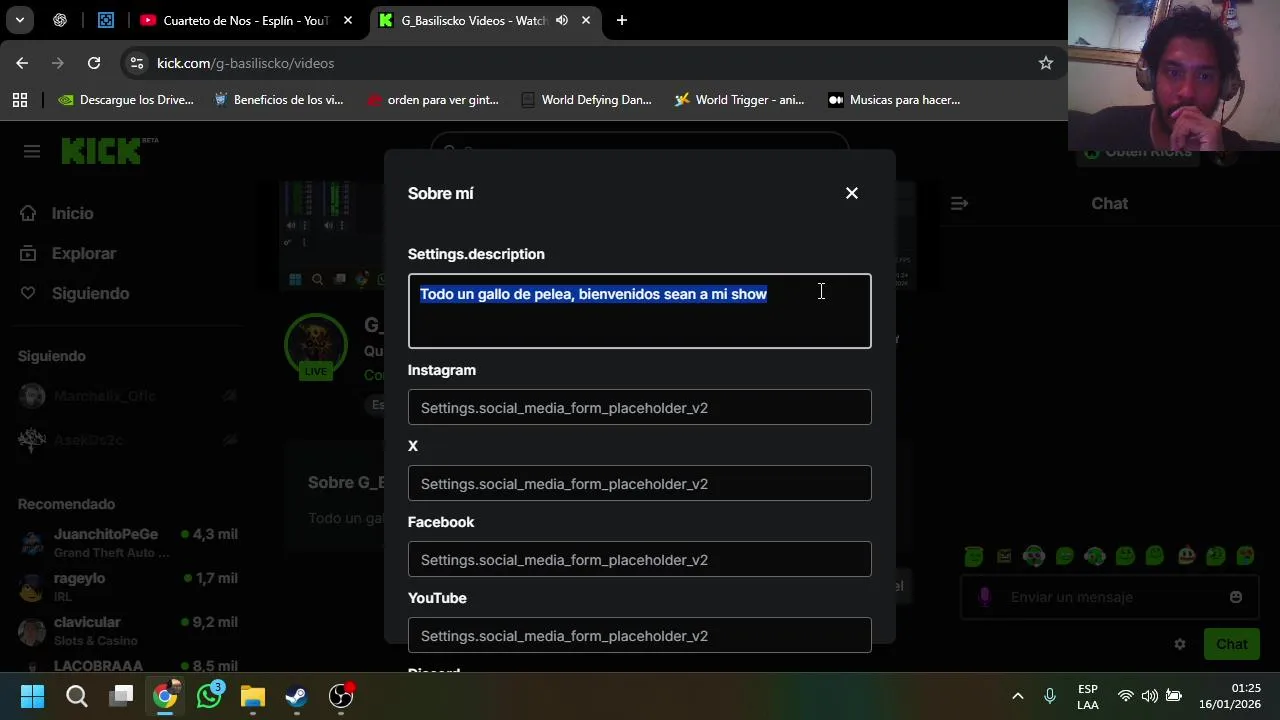Go back in browser history
The image size is (1280, 720).
22,63
